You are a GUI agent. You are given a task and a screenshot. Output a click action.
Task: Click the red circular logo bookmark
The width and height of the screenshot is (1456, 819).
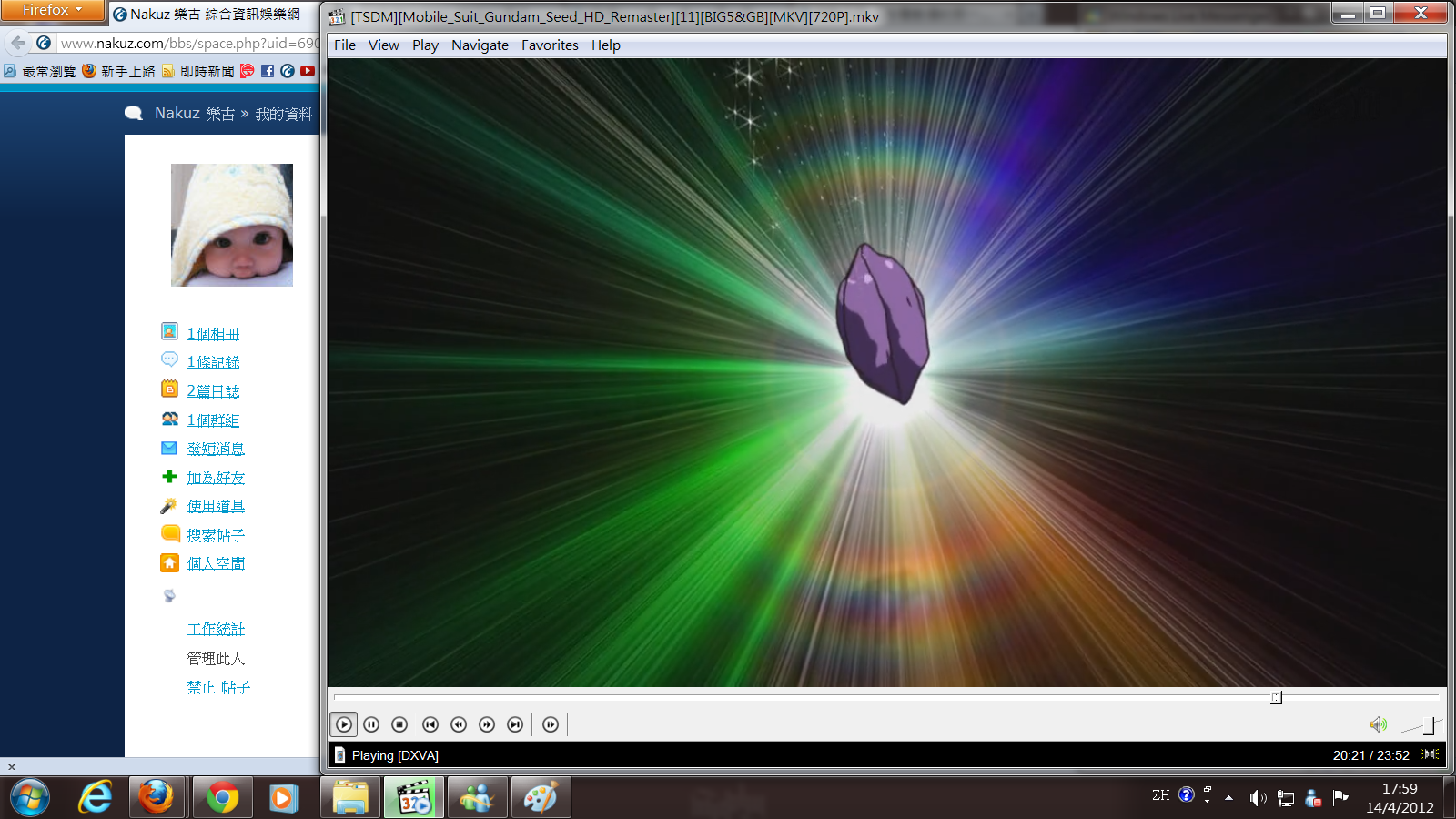click(x=247, y=71)
